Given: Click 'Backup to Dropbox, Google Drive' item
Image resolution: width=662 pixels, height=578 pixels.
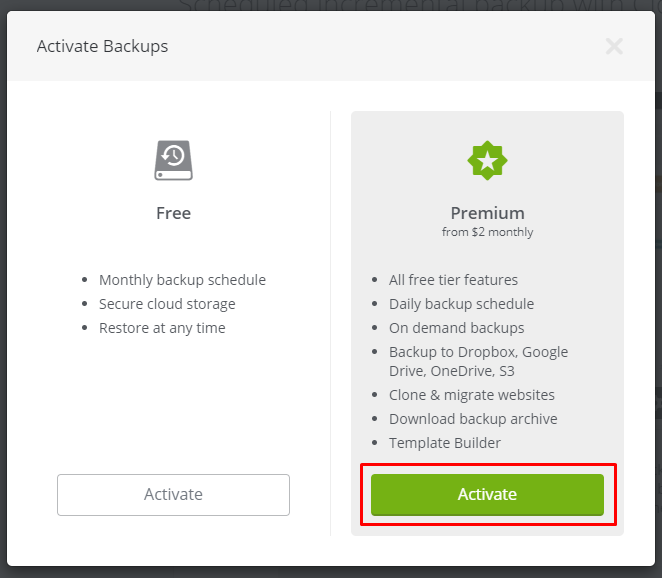Looking at the screenshot, I should pyautogui.click(x=478, y=361).
